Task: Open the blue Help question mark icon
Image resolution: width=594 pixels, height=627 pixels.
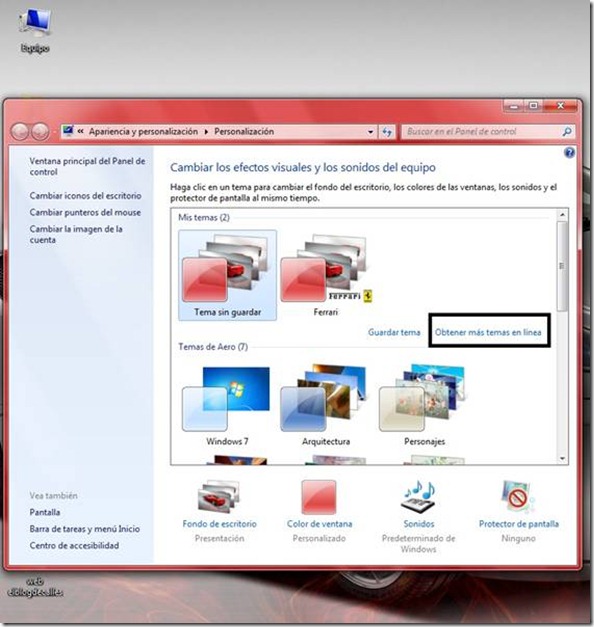Action: coord(569,152)
